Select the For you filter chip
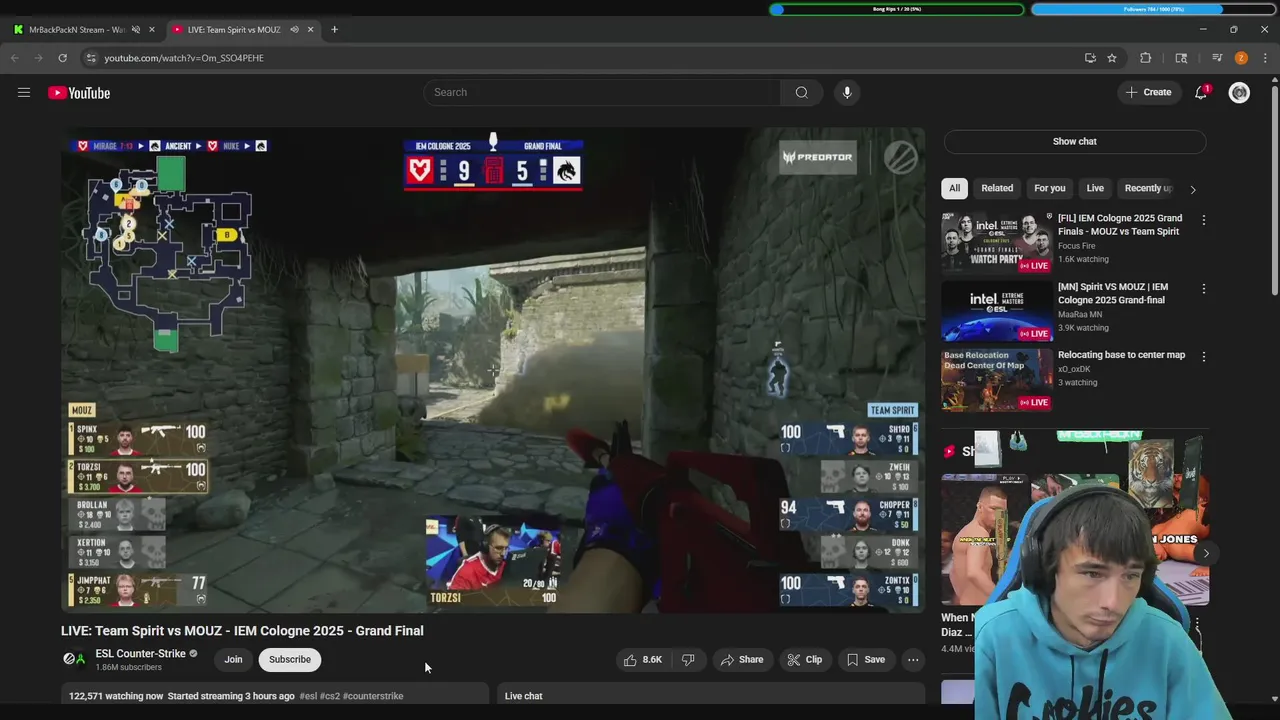Image resolution: width=1280 pixels, height=720 pixels. coord(1049,188)
